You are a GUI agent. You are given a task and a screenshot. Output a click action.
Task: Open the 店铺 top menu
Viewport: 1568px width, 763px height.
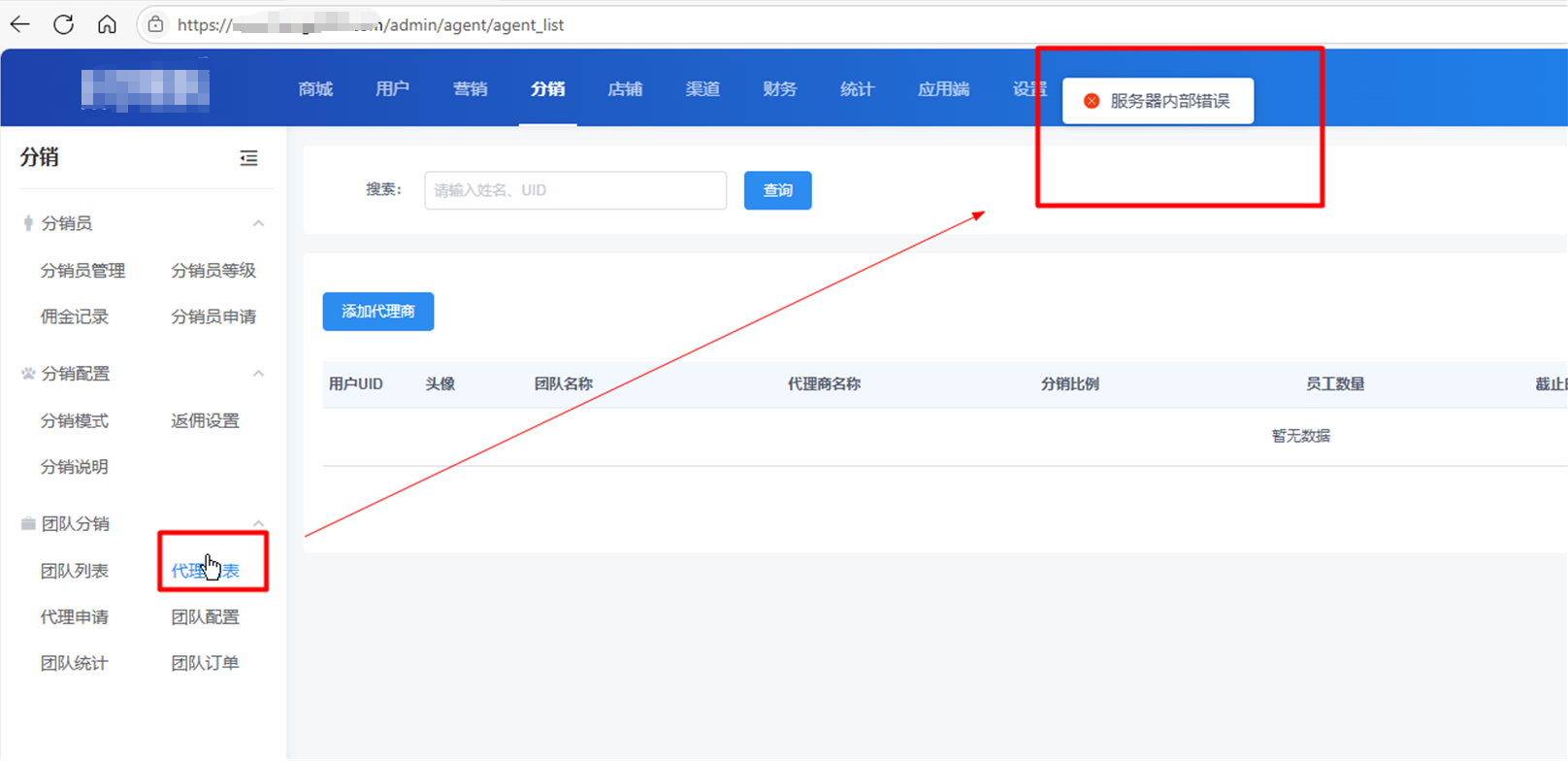[625, 89]
